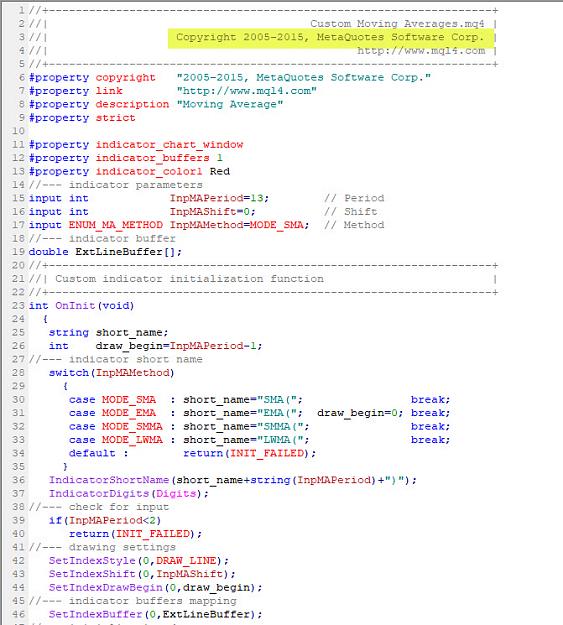The image size is (563, 625).
Task: Click '//--- indicator buffer' comment on line 18
Action: click(x=102, y=239)
